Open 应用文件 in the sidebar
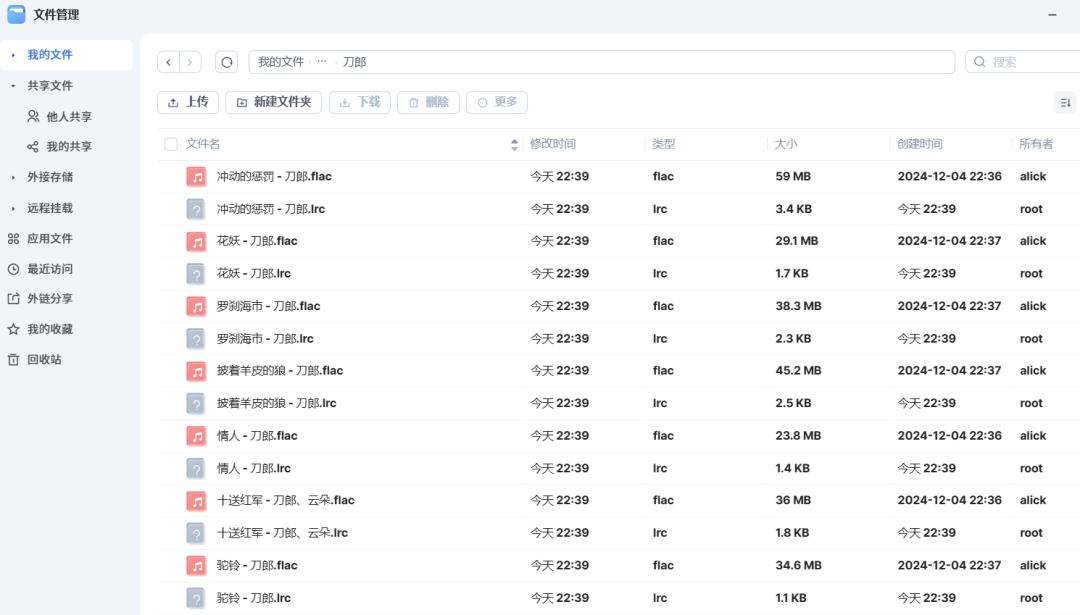 click(x=50, y=239)
